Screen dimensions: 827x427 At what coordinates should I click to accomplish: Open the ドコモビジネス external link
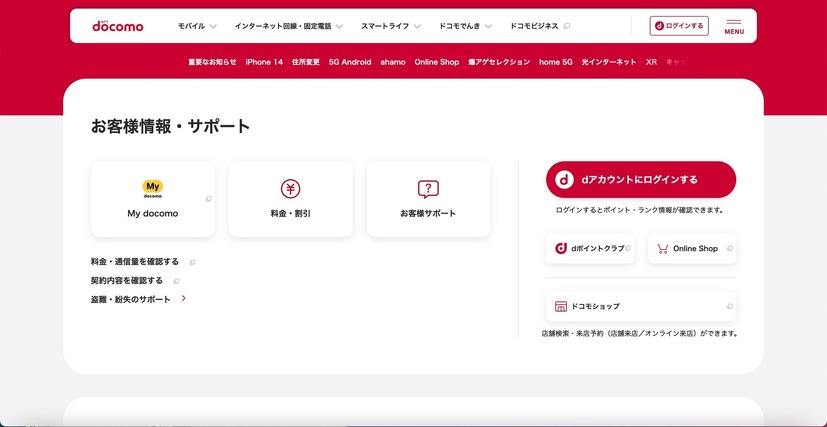(x=540, y=26)
